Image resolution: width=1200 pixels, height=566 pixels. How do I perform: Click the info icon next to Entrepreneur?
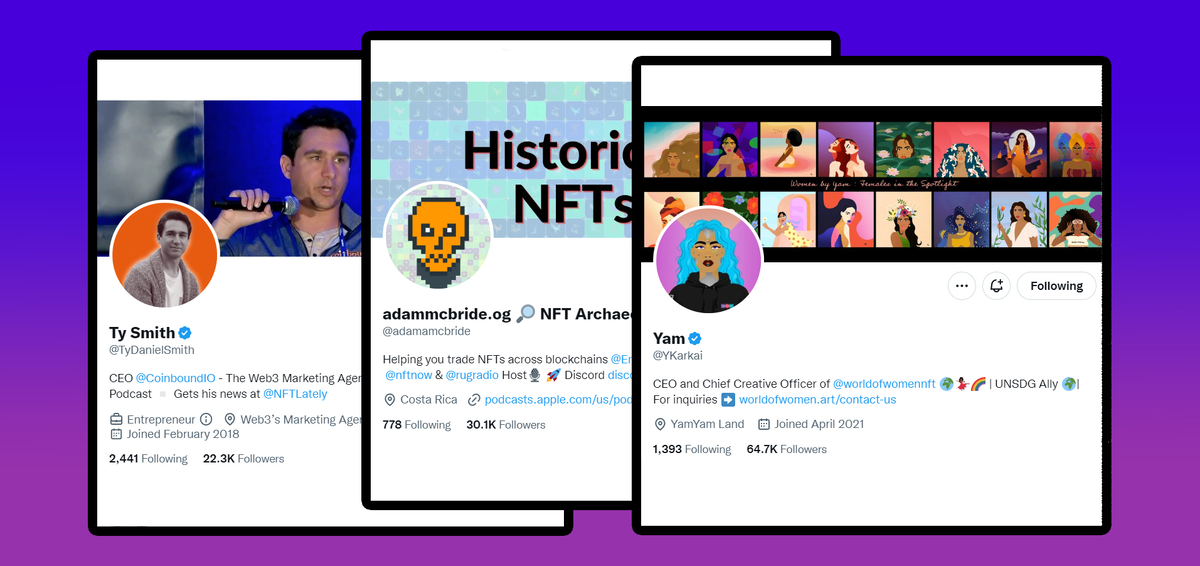[x=206, y=419]
